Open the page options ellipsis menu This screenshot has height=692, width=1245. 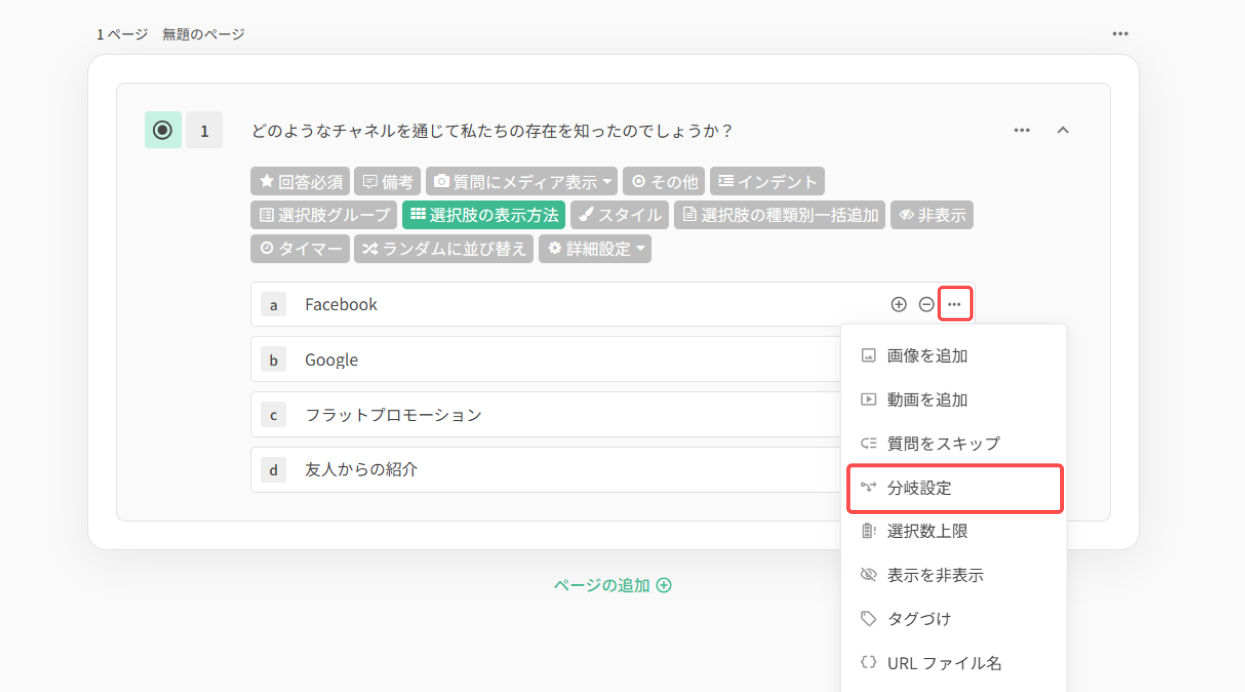1120,34
